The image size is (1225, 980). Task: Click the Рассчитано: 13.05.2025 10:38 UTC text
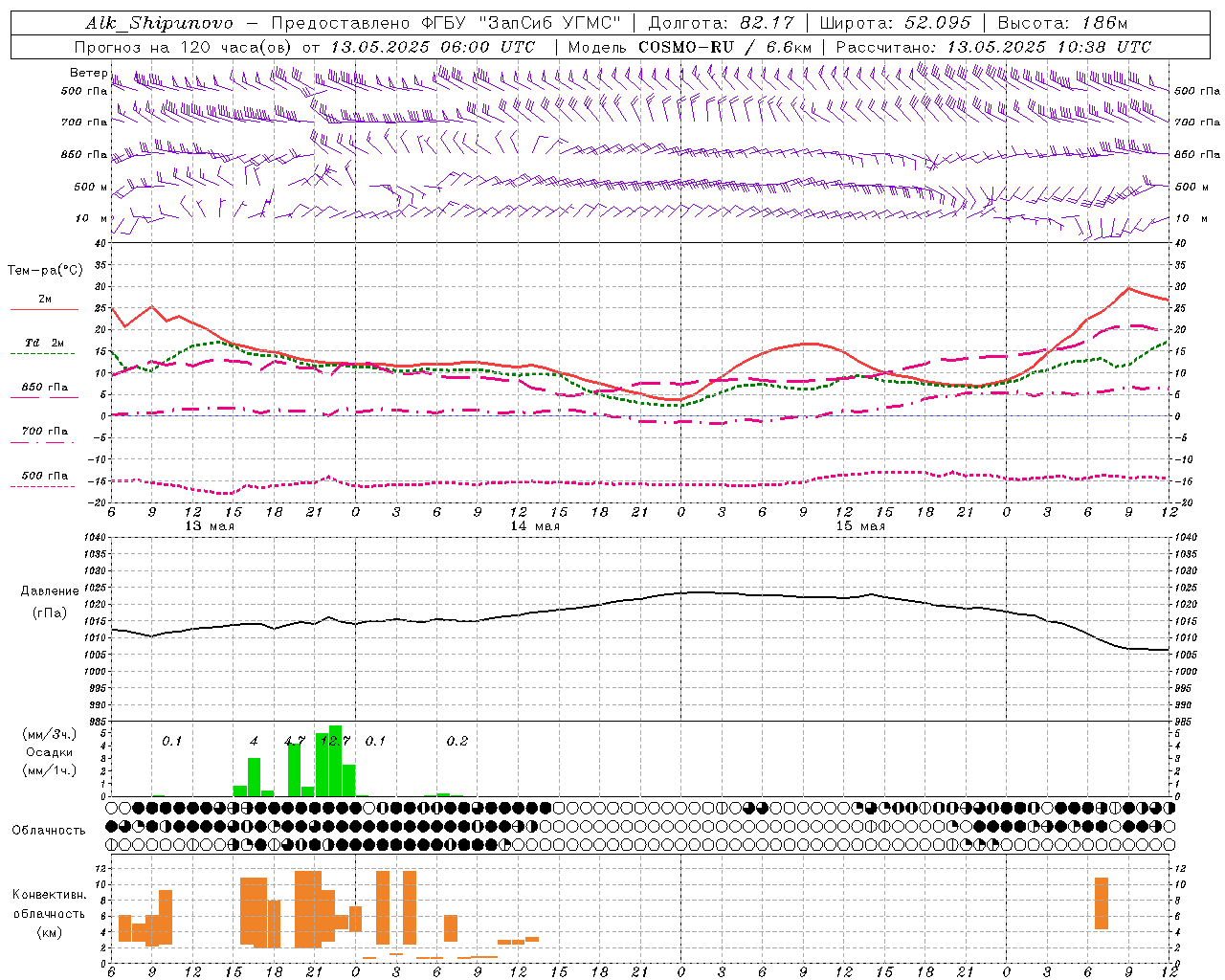[x=993, y=47]
